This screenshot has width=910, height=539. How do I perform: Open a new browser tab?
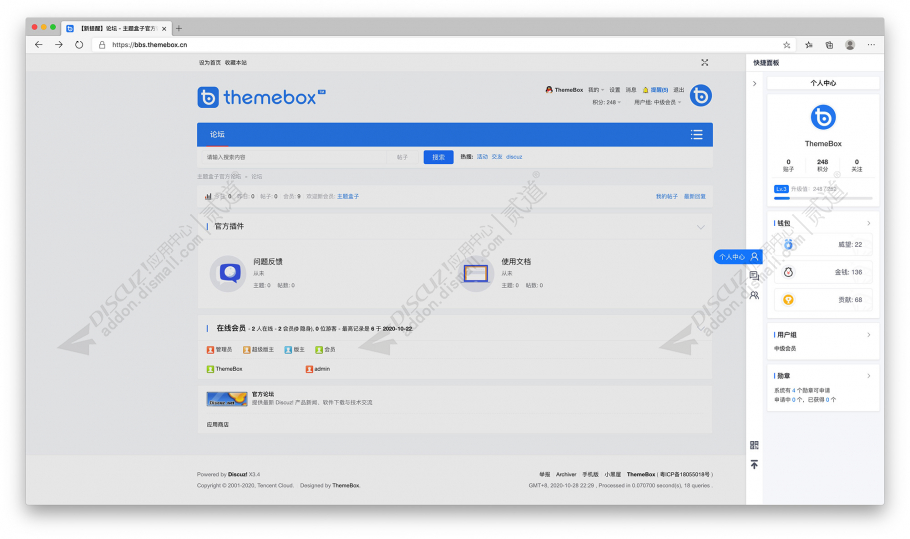pyautogui.click(x=179, y=28)
